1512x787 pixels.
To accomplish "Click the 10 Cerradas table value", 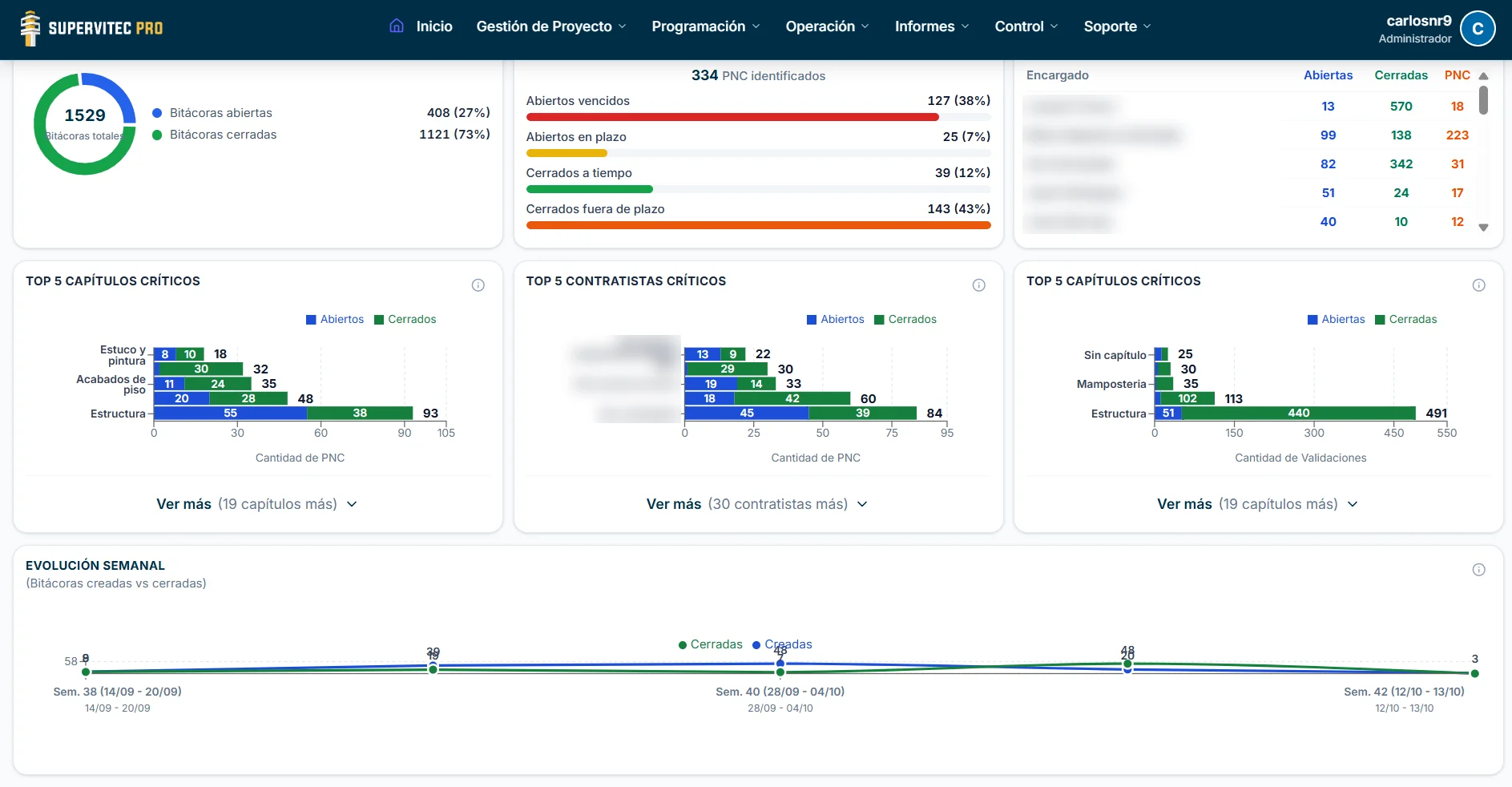I will 1401,222.
